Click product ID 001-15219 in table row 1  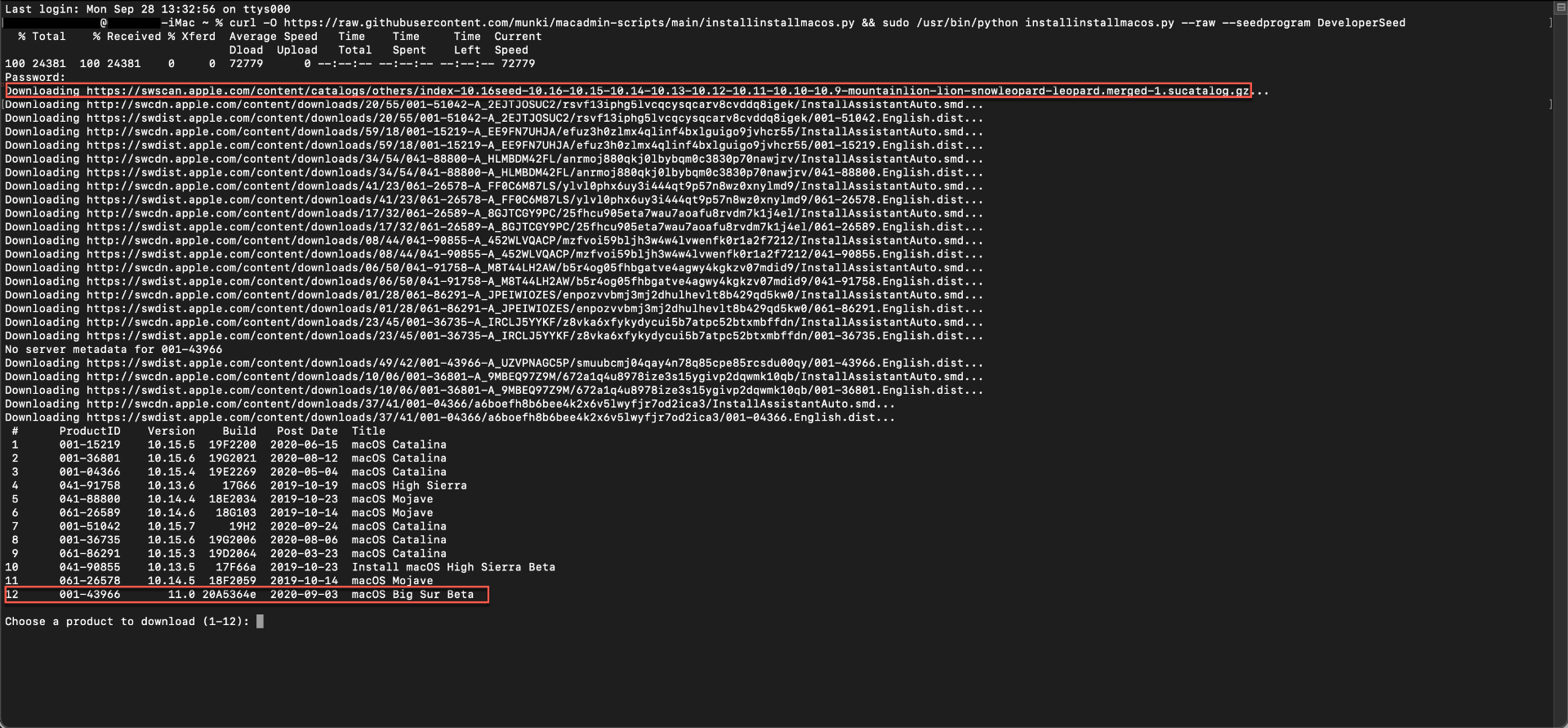click(x=90, y=445)
